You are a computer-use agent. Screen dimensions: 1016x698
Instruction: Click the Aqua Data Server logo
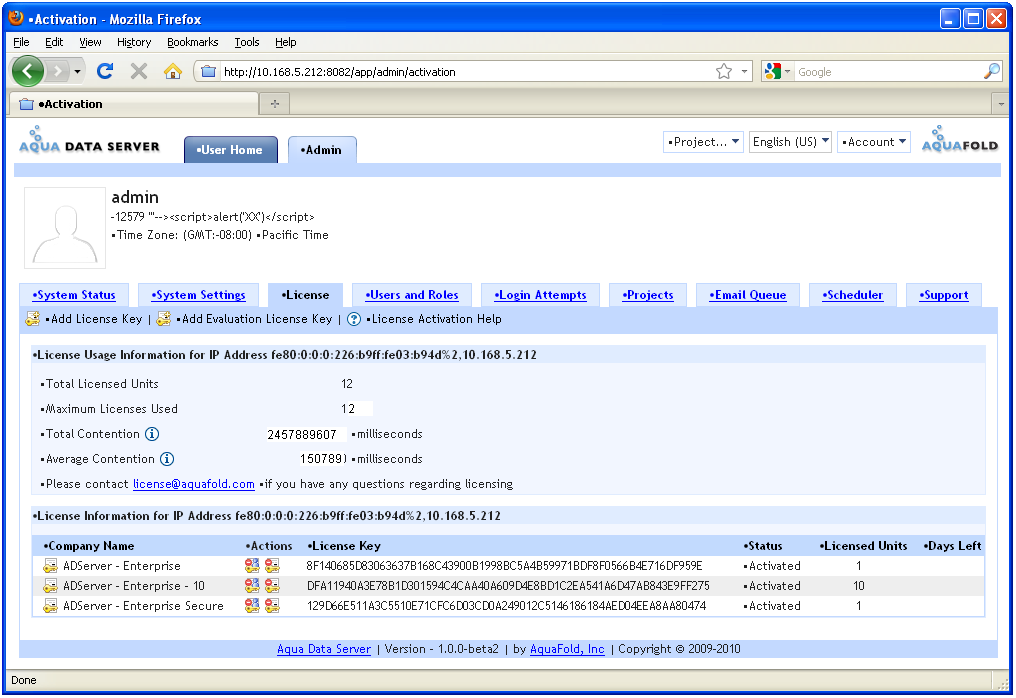pyautogui.click(x=89, y=141)
